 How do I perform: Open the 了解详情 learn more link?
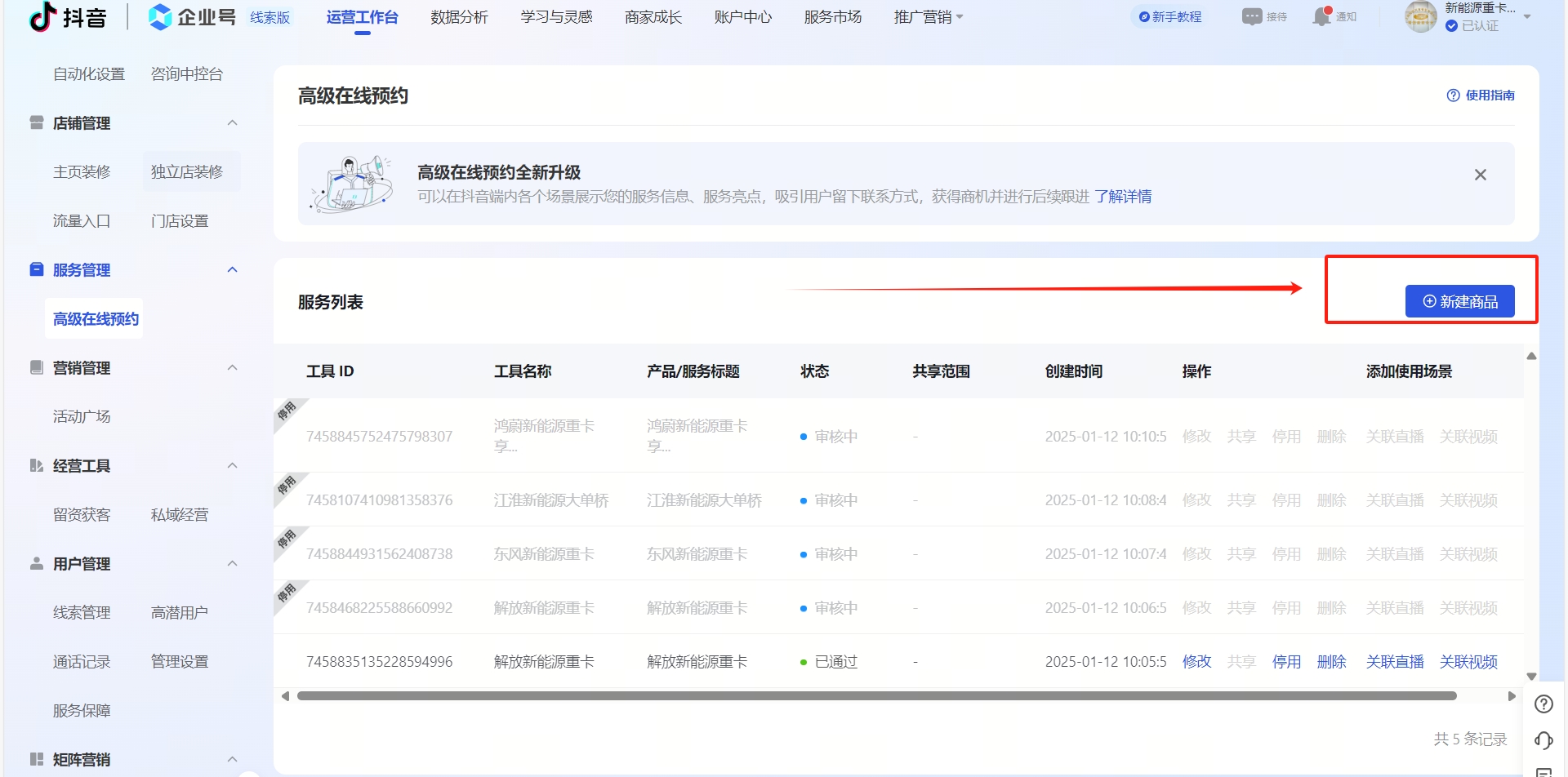tap(1123, 197)
